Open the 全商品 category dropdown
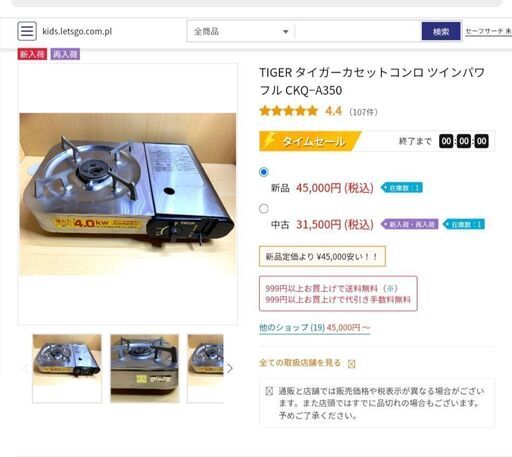The height and width of the screenshot is (457, 512). (241, 31)
